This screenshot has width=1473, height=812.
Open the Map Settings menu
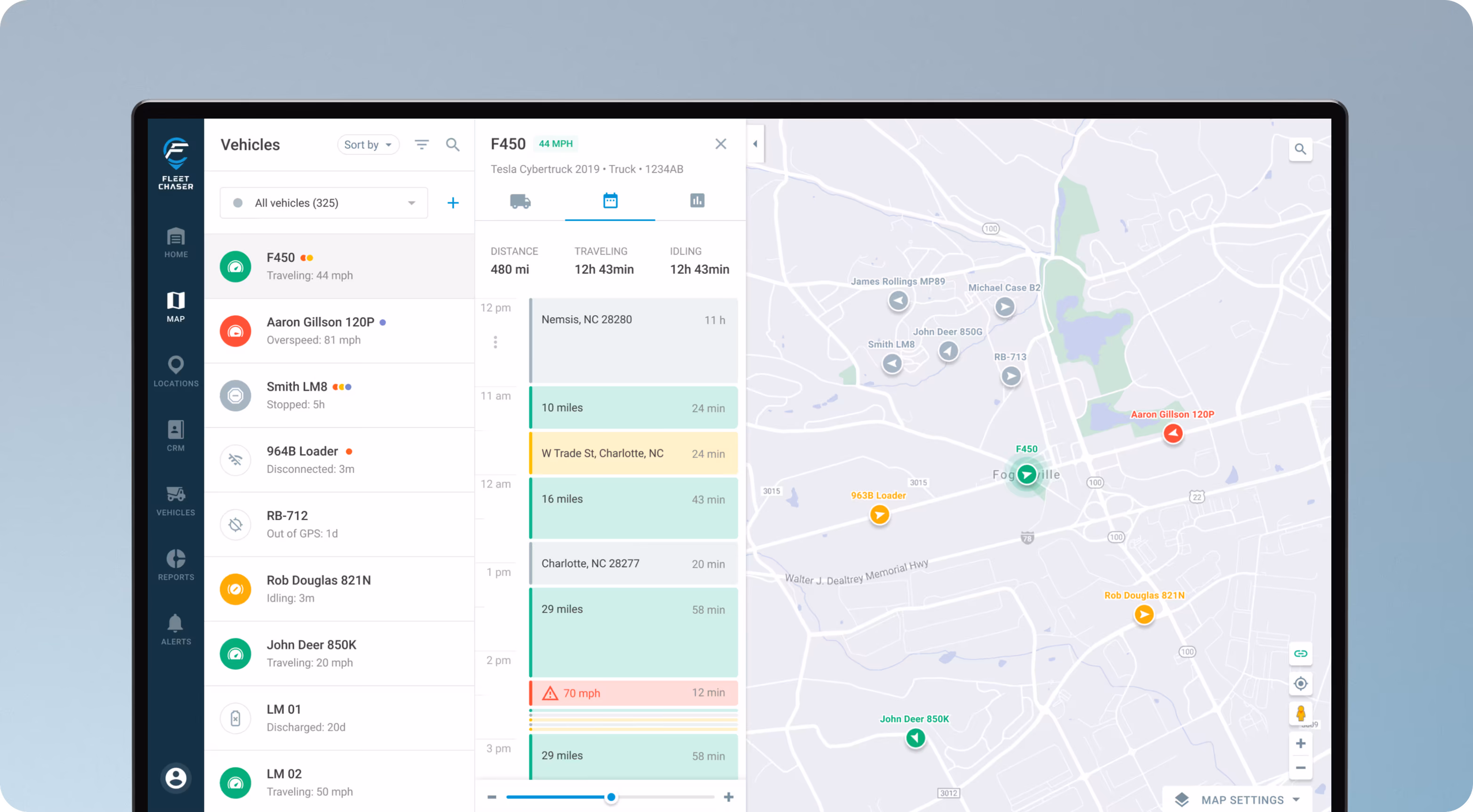pos(1238,800)
